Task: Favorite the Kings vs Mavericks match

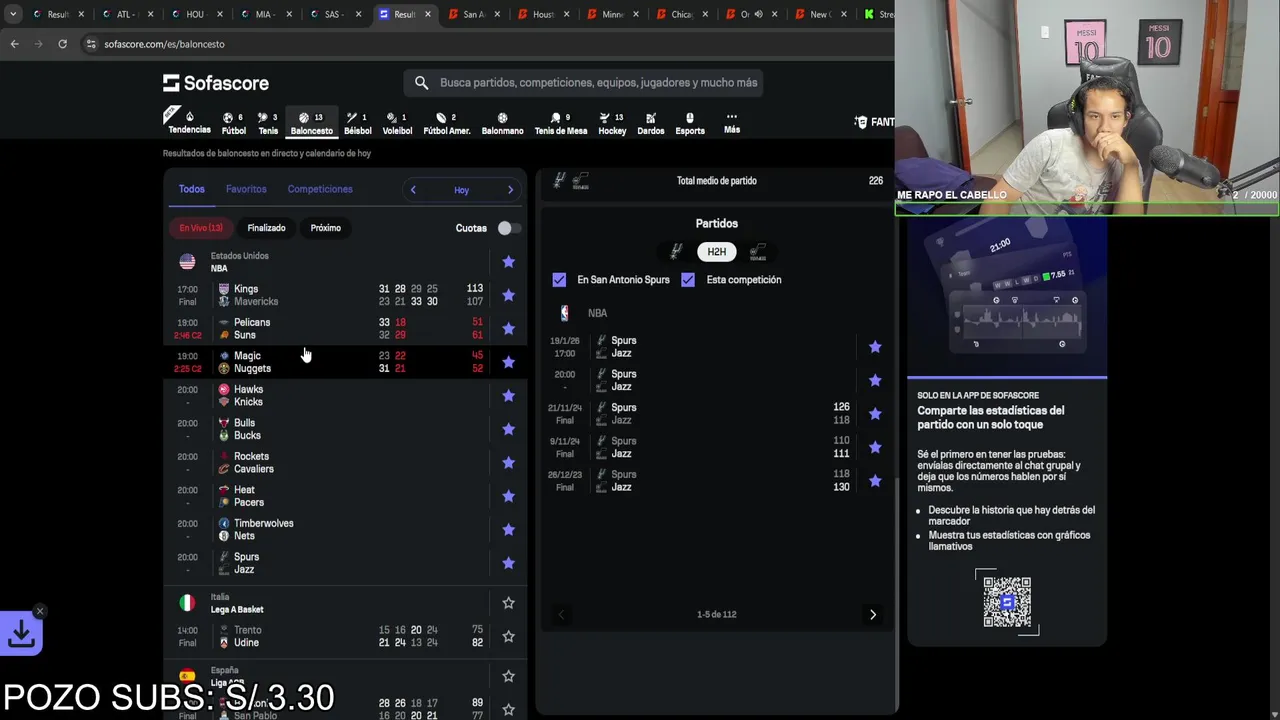Action: pyautogui.click(x=508, y=295)
